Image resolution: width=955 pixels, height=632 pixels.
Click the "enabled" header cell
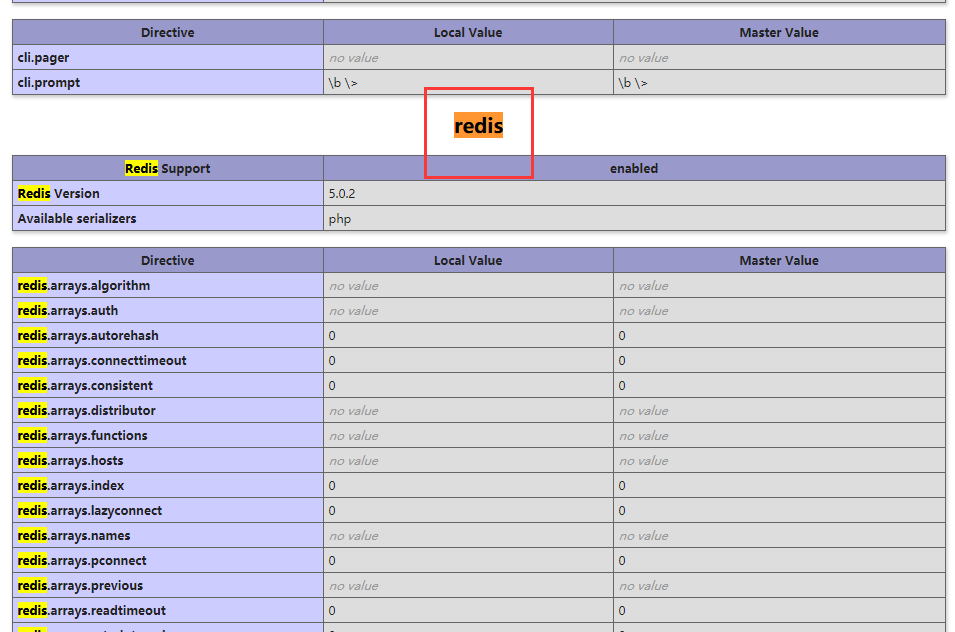pyautogui.click(x=634, y=168)
